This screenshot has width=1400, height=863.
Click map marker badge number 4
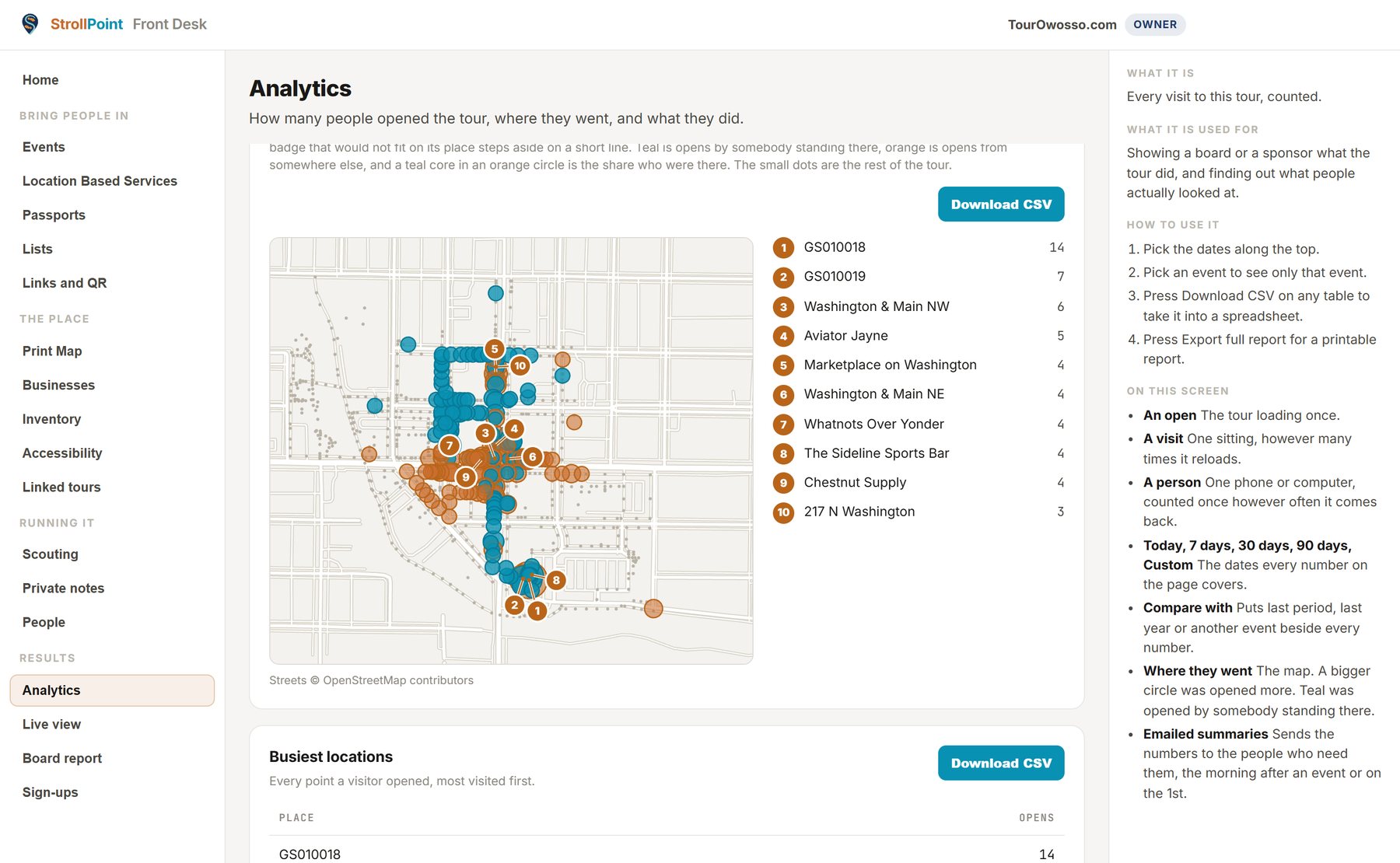click(x=514, y=428)
